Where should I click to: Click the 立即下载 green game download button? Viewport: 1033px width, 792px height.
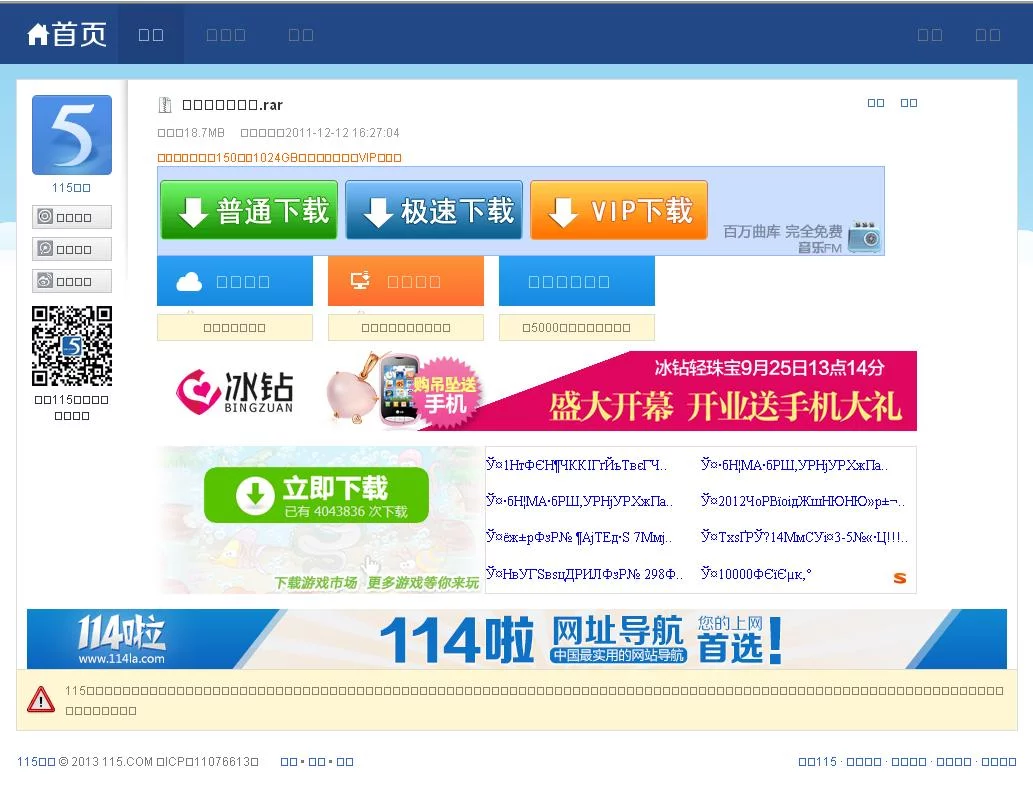point(316,495)
